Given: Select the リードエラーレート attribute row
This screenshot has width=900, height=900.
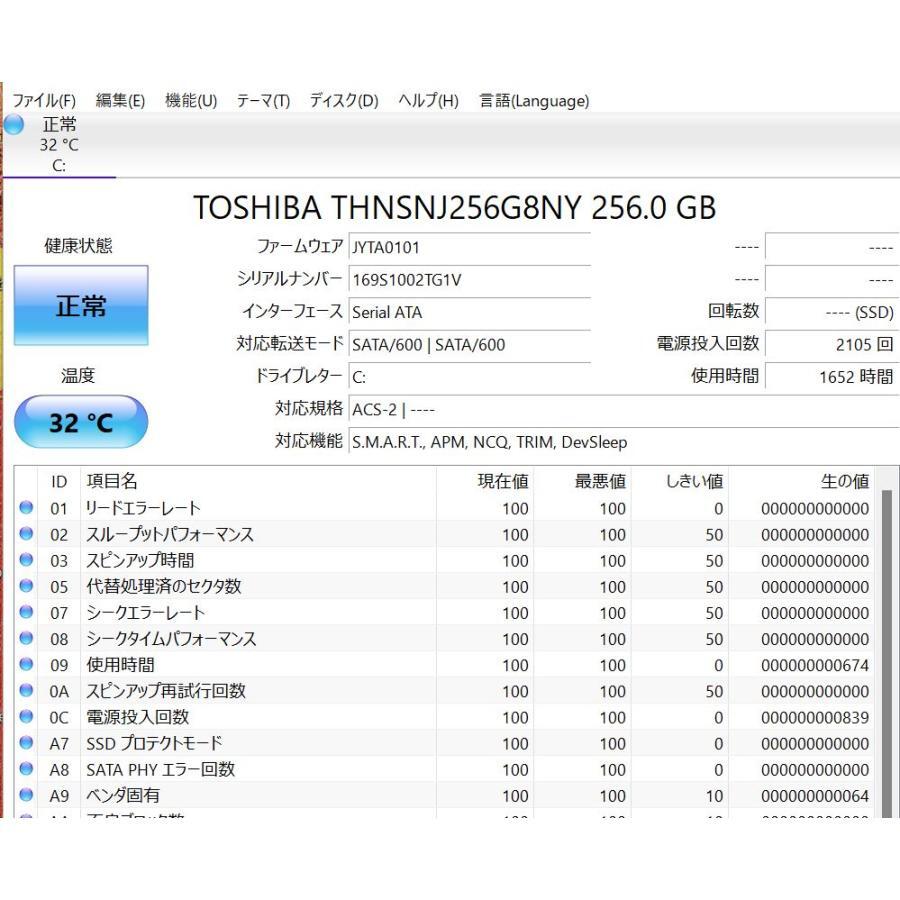Looking at the screenshot, I should pyautogui.click(x=444, y=508).
